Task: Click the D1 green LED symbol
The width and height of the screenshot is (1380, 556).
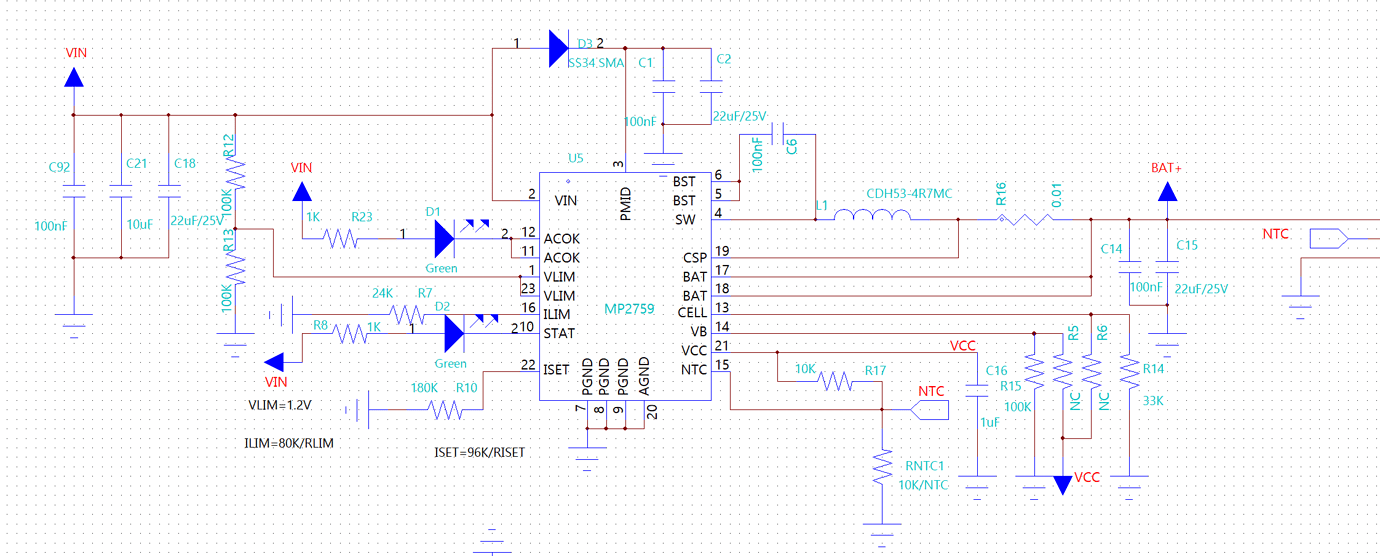Action: (x=445, y=239)
